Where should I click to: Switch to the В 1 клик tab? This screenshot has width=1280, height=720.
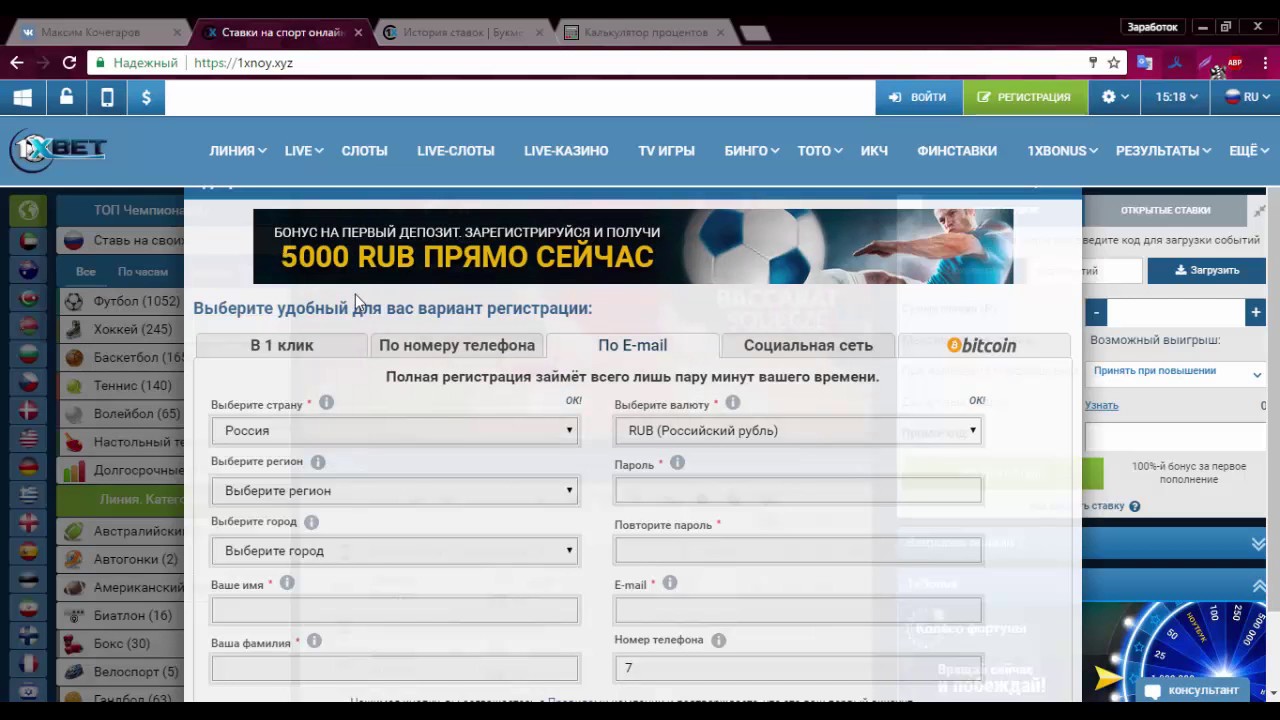point(282,345)
